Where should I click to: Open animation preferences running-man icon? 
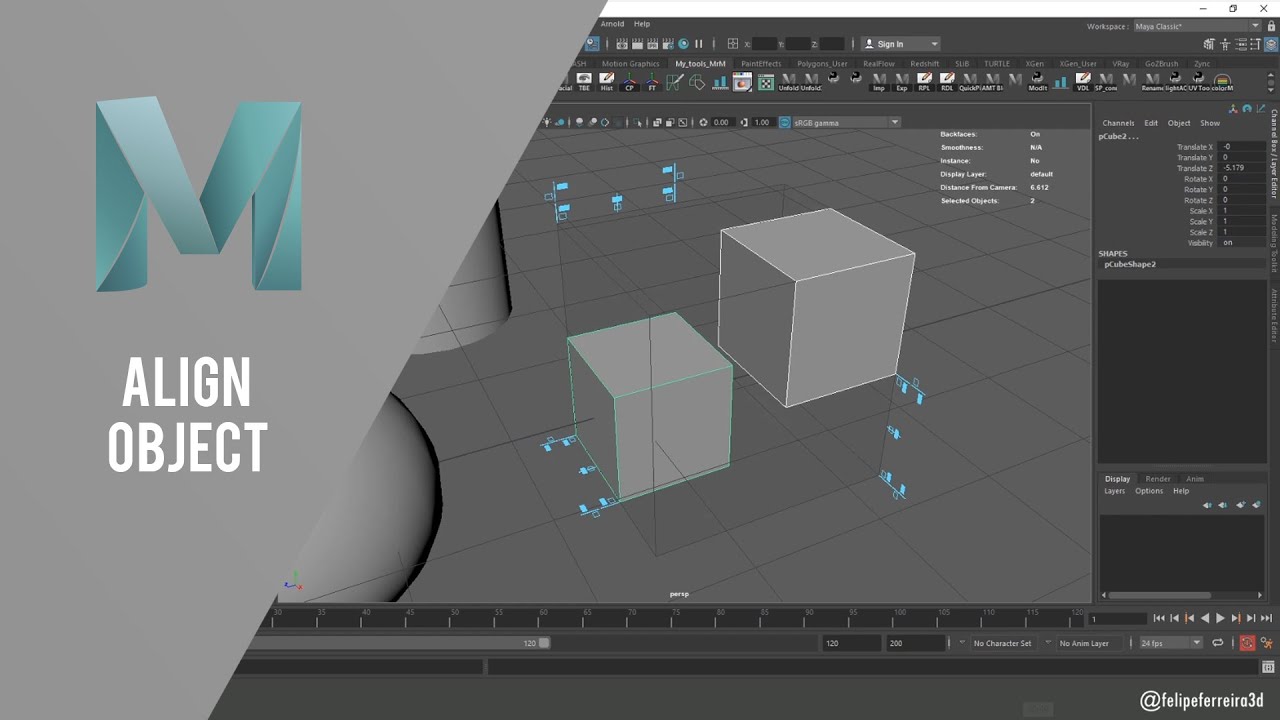click(1267, 643)
